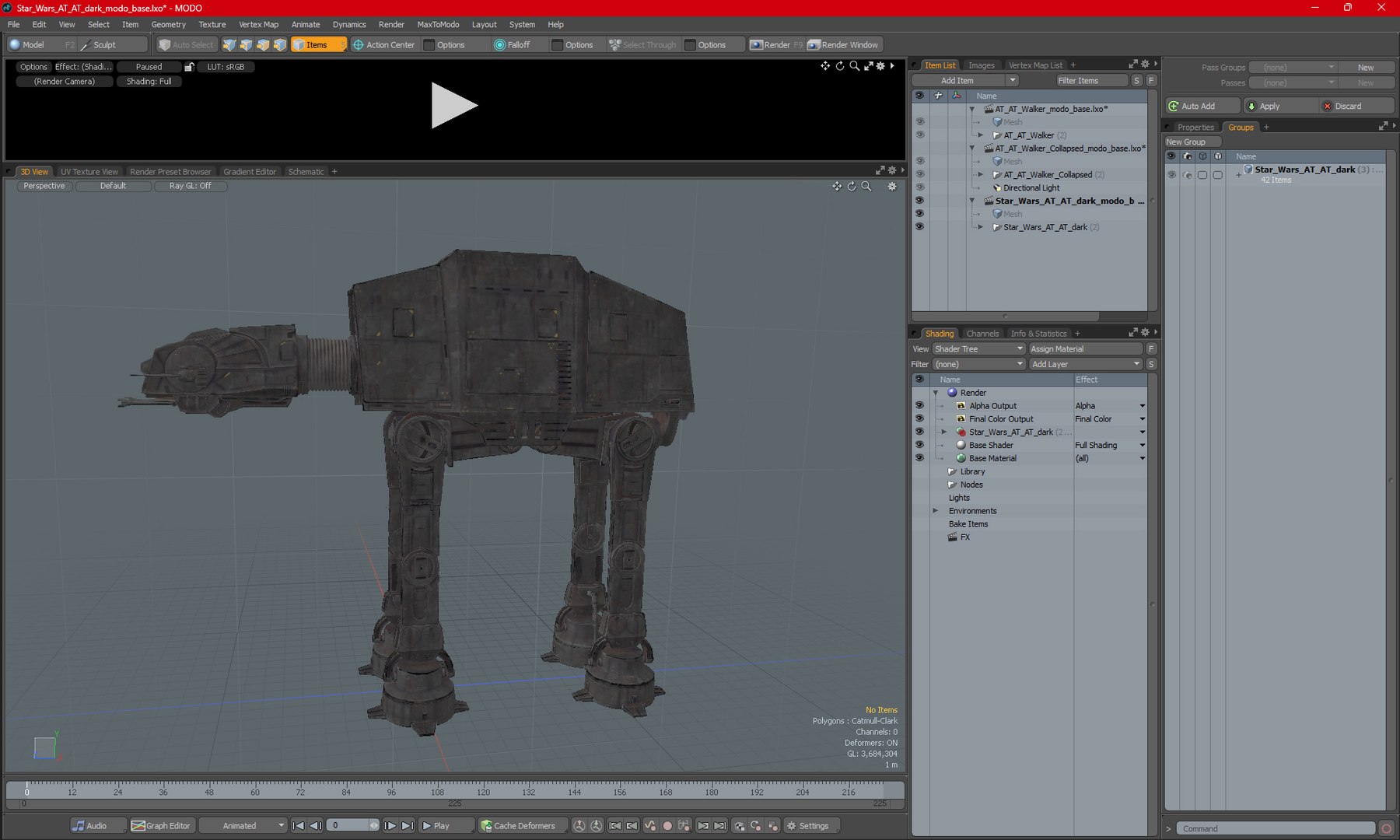The width and height of the screenshot is (1400, 840).
Task: Click Auto Add button
Action: click(1202, 107)
